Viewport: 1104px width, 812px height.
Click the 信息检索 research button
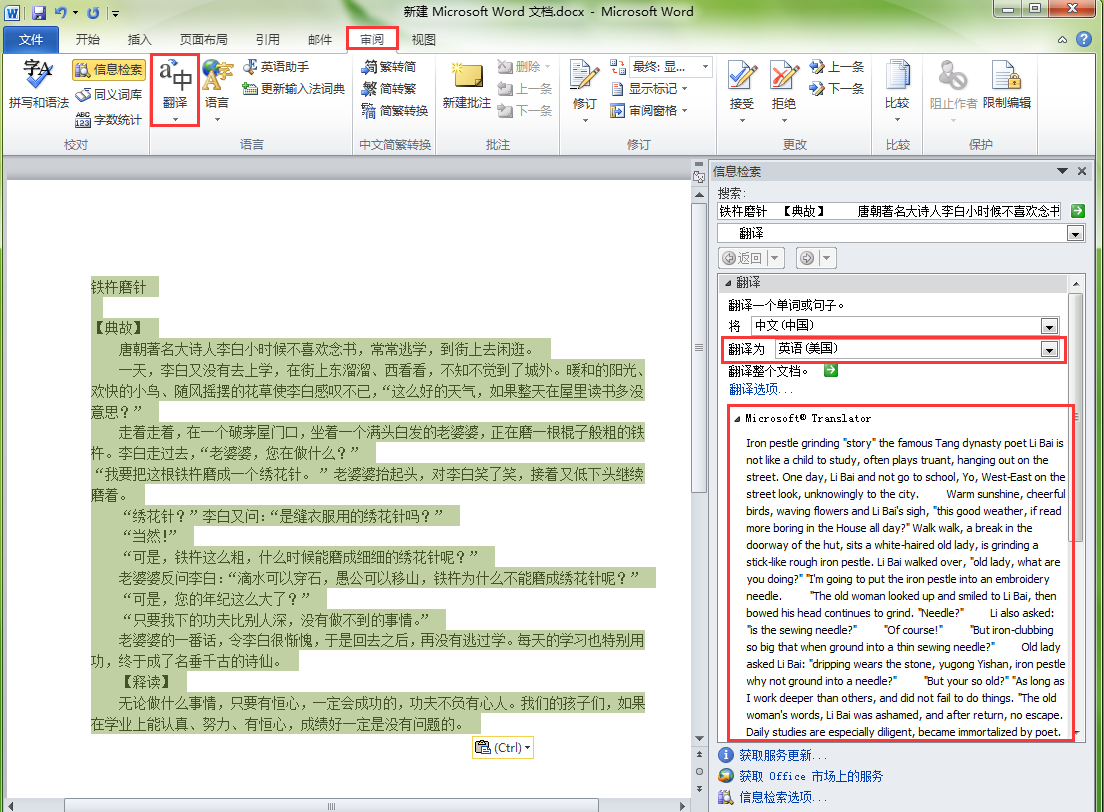coord(109,69)
